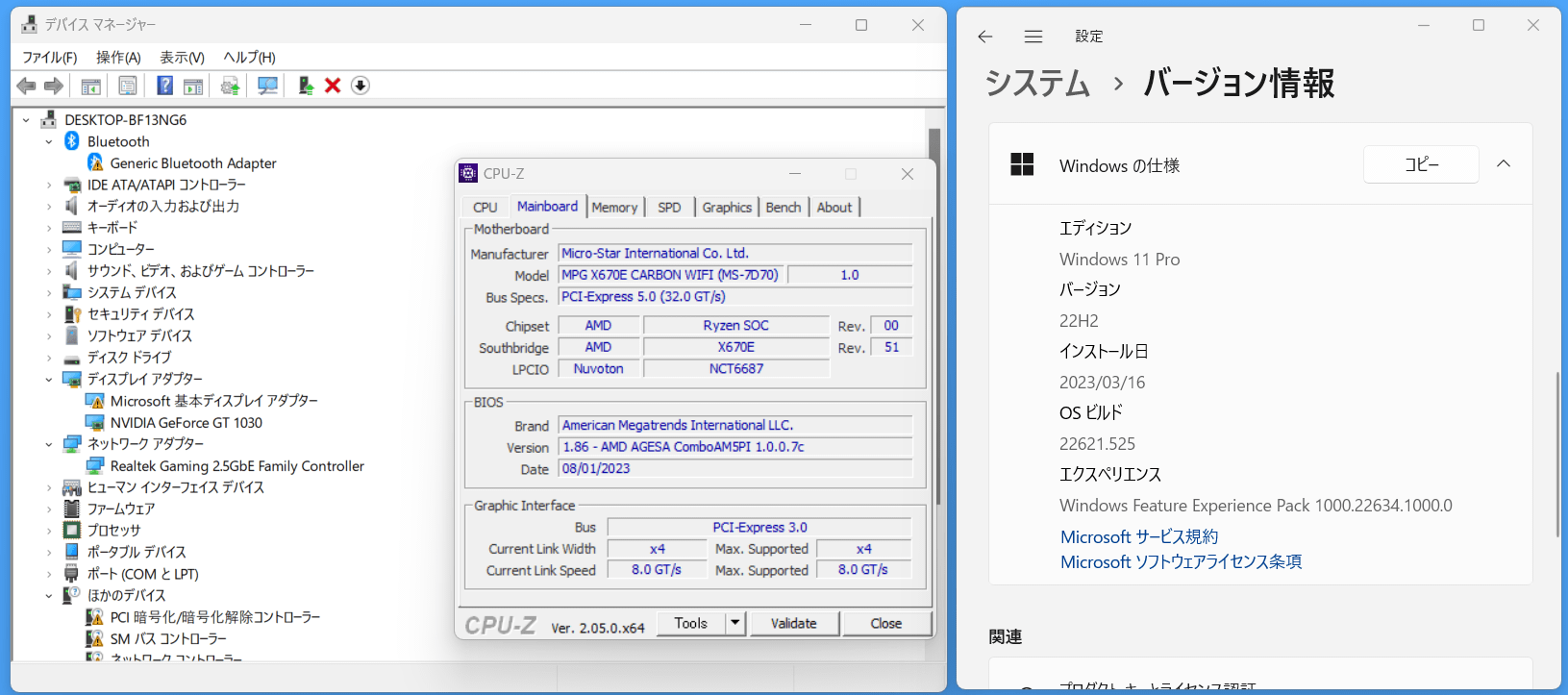
Task: Open the Properties toolbar icon in Device Manager
Action: point(128,86)
